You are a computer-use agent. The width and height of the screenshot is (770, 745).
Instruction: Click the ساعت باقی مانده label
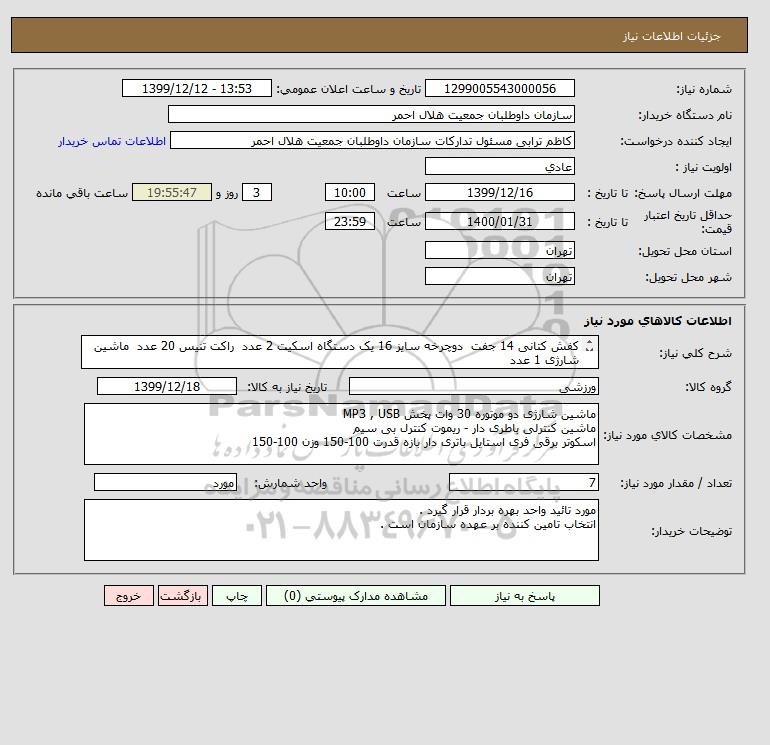click(x=82, y=193)
